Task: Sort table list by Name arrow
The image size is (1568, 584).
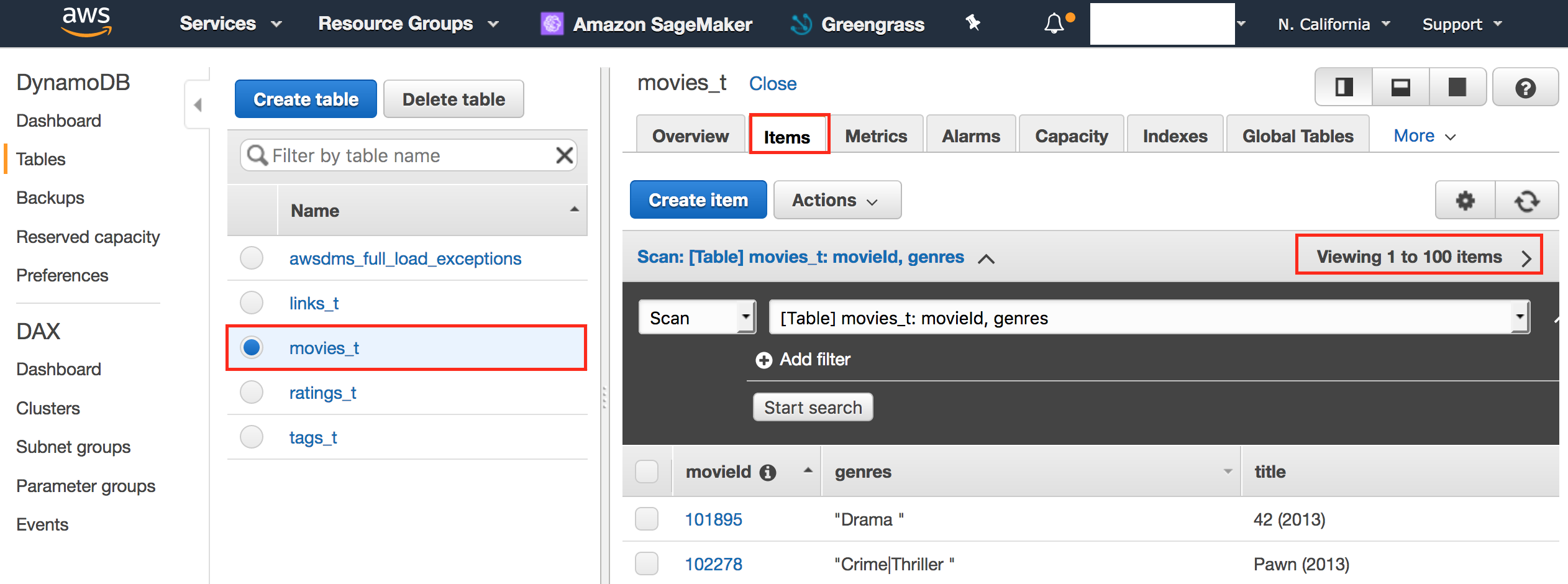Action: [x=575, y=209]
